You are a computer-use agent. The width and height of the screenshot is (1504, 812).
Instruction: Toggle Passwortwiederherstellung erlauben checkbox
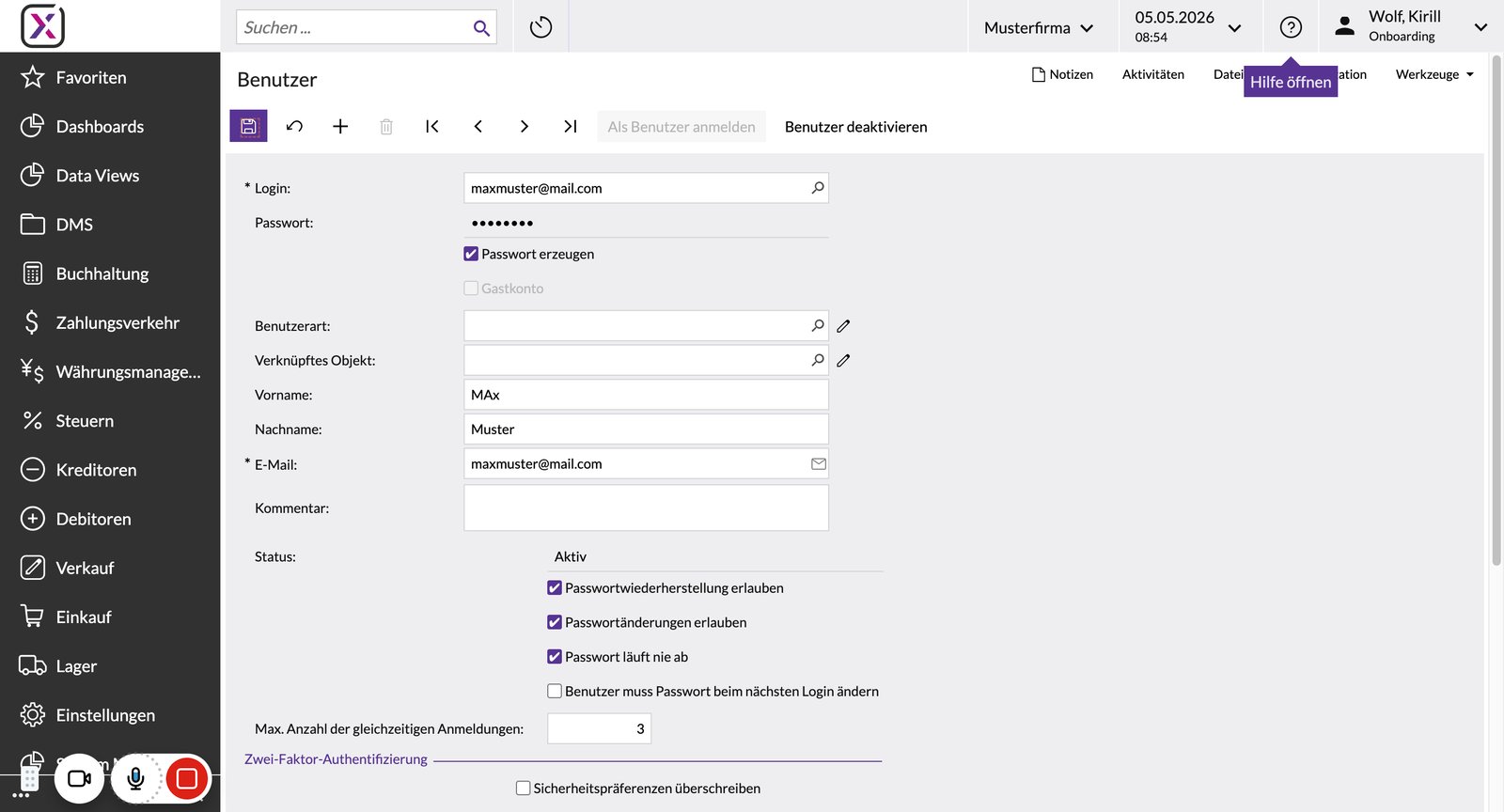555,588
